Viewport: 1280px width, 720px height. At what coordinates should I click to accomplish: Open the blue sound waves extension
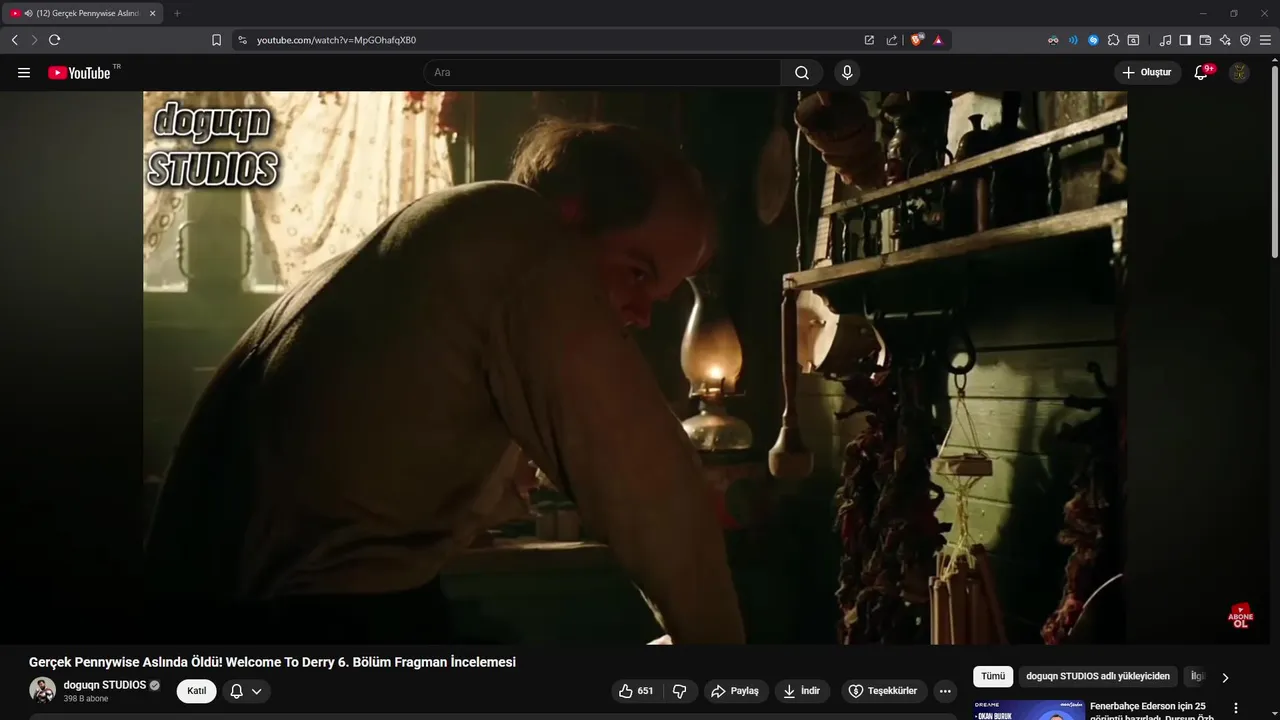[x=1073, y=40]
